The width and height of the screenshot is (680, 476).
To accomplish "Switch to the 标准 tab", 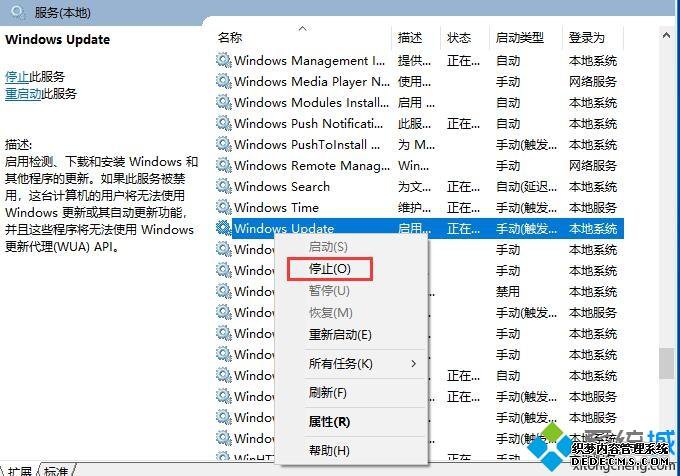I will [x=56, y=471].
